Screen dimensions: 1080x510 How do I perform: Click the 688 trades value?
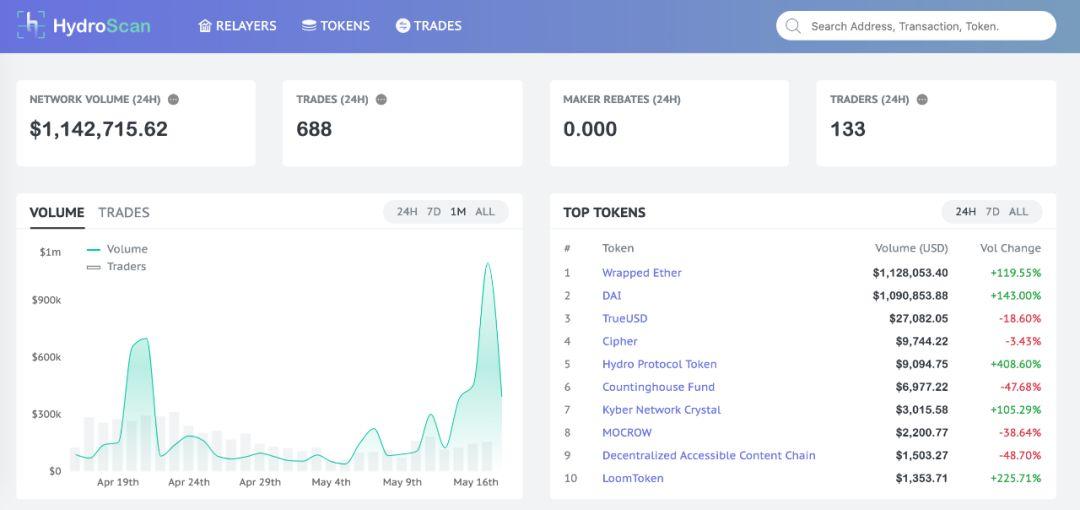[x=314, y=129]
